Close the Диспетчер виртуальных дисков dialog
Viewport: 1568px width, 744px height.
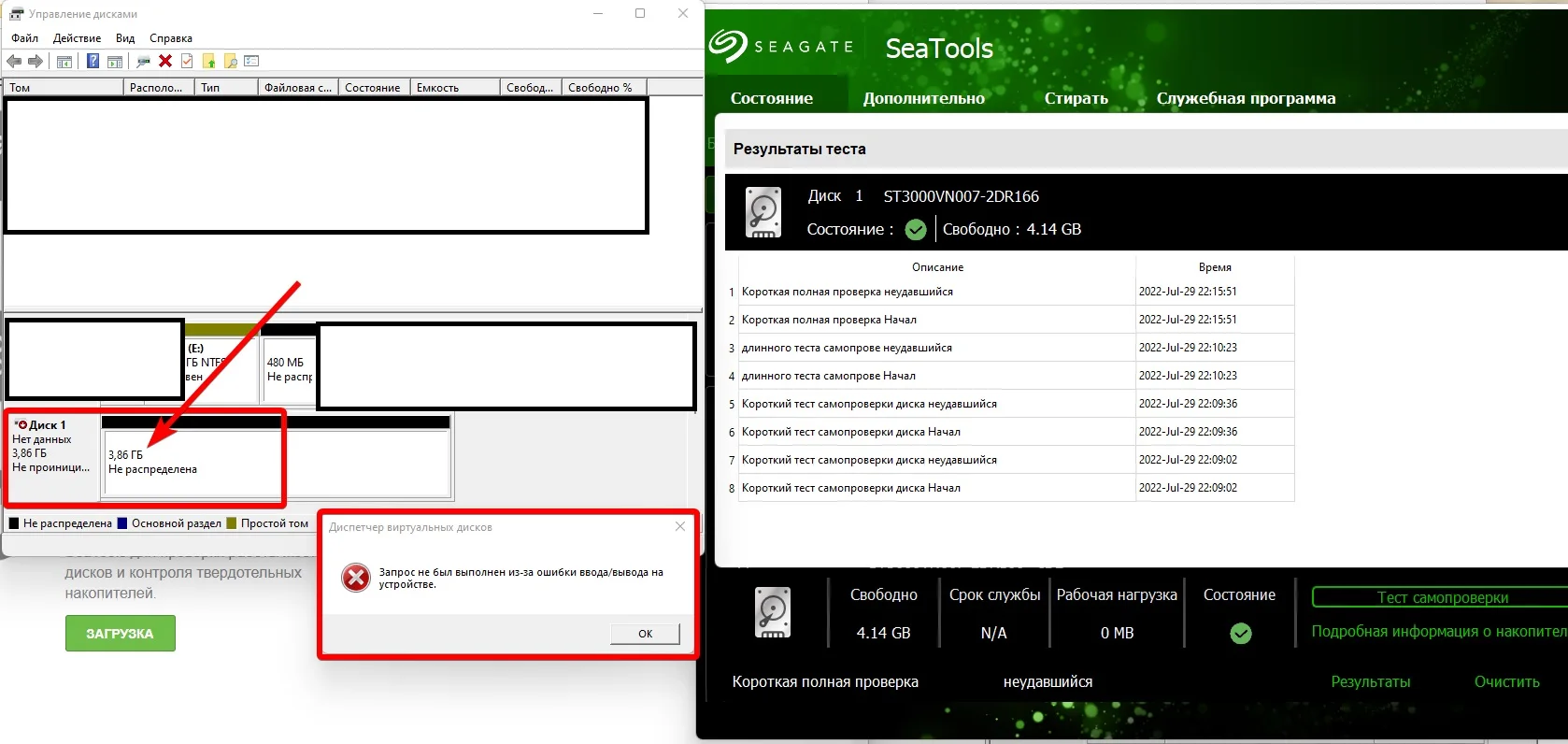[680, 527]
